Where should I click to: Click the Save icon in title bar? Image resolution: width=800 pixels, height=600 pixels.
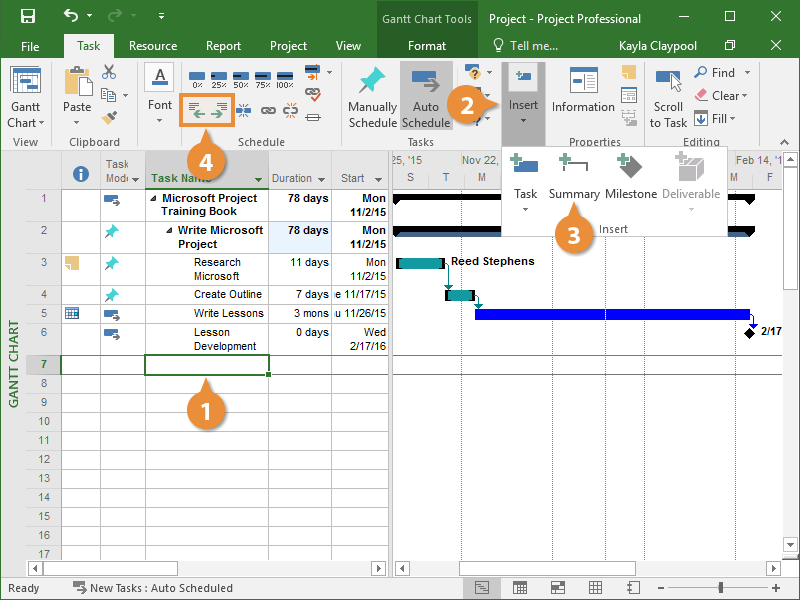coord(28,16)
